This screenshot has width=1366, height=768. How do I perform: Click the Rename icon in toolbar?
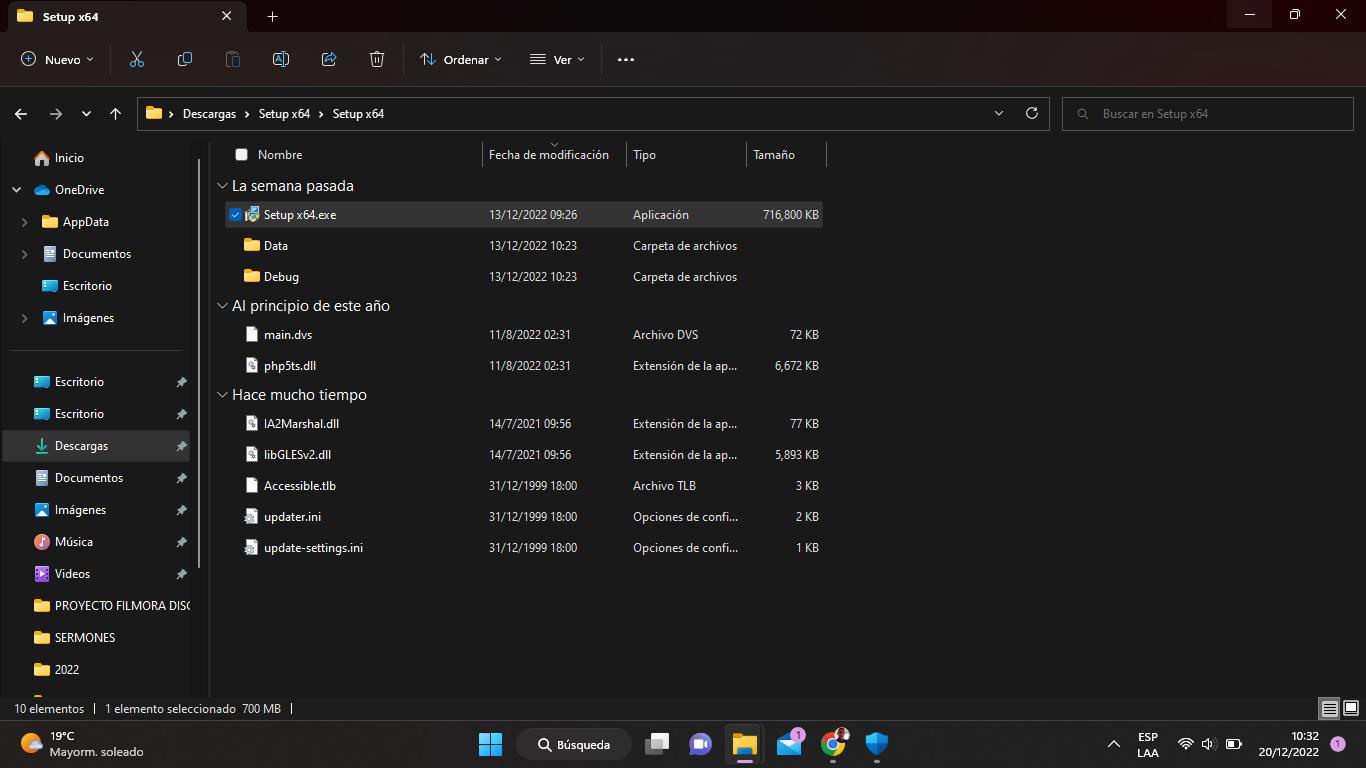click(x=281, y=60)
